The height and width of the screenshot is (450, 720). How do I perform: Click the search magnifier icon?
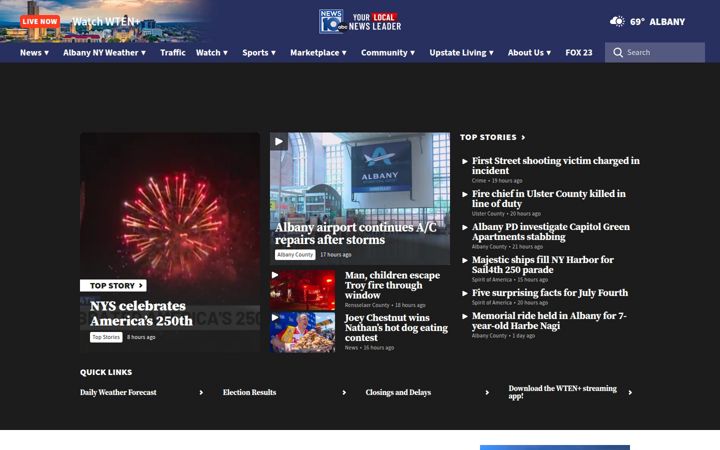pyautogui.click(x=618, y=52)
